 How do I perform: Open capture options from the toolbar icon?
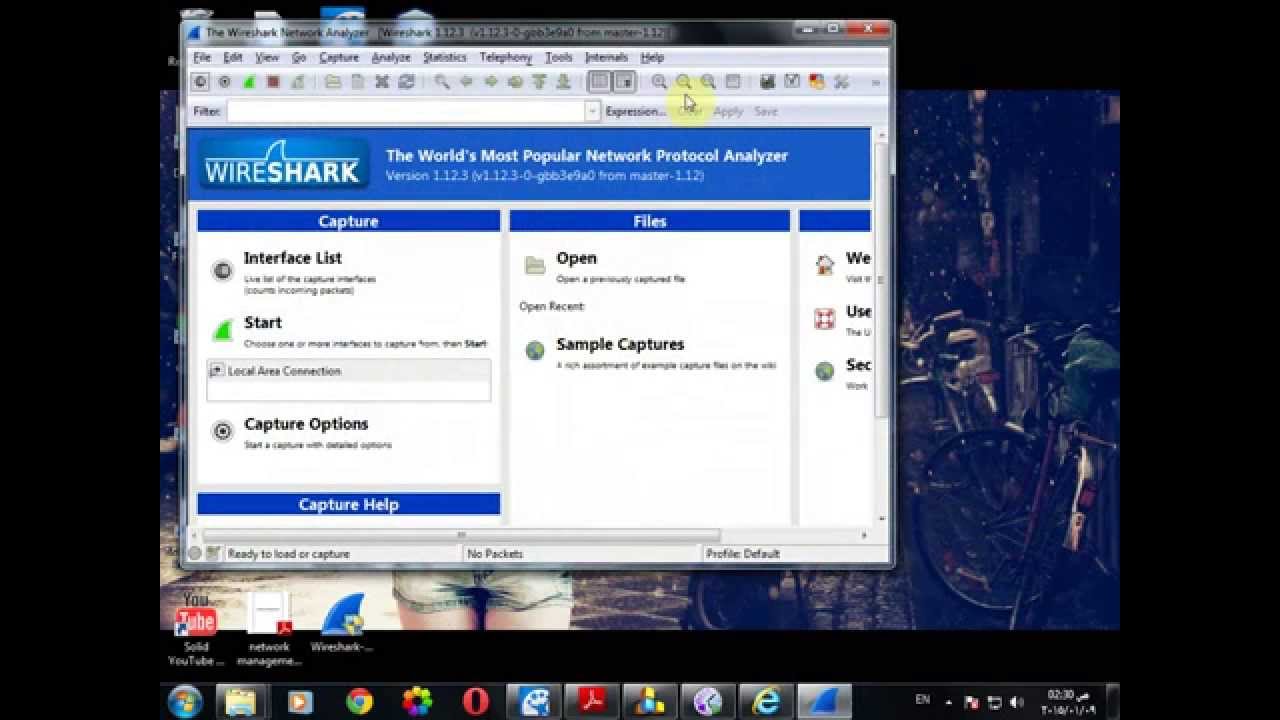click(x=224, y=82)
